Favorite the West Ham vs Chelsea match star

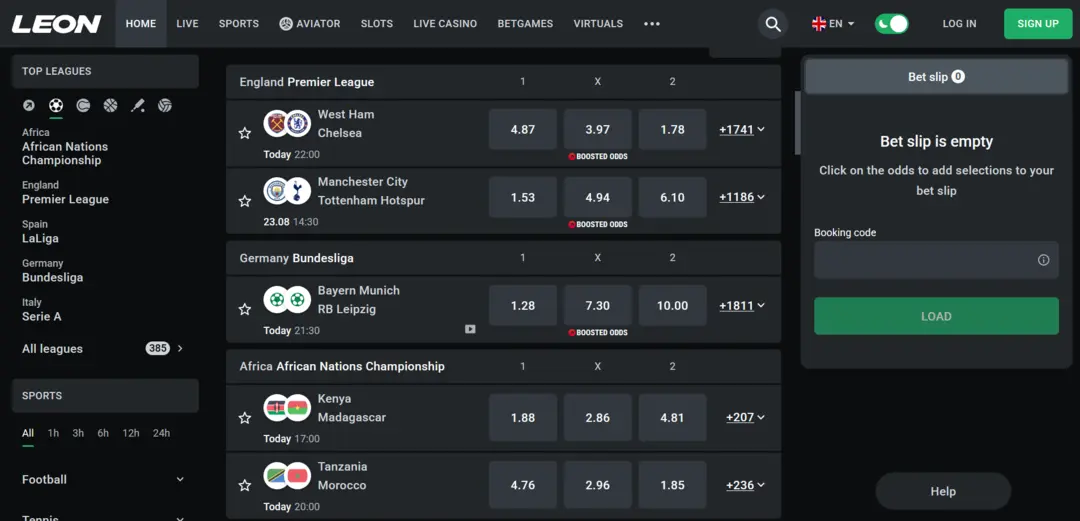245,133
